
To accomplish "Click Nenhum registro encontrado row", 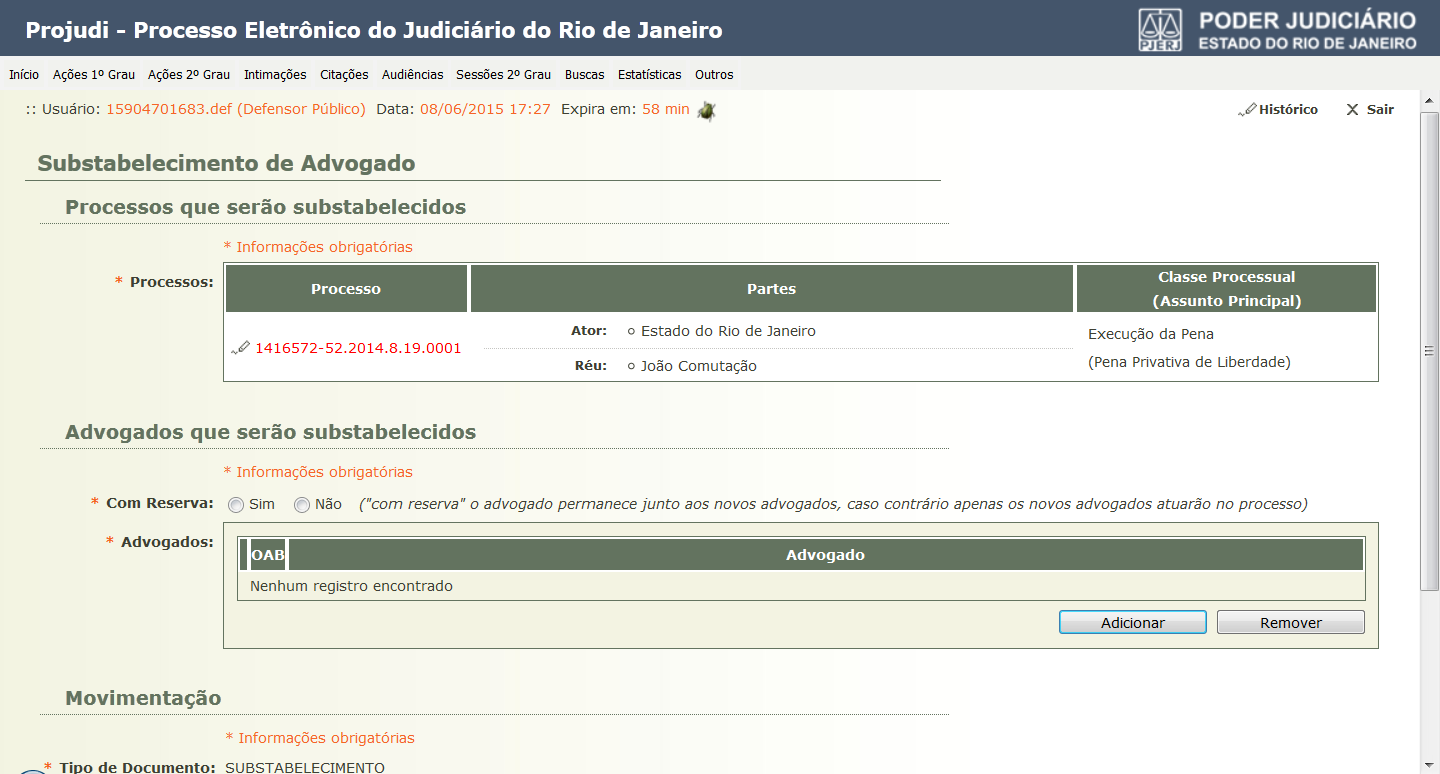I will (x=801, y=586).
